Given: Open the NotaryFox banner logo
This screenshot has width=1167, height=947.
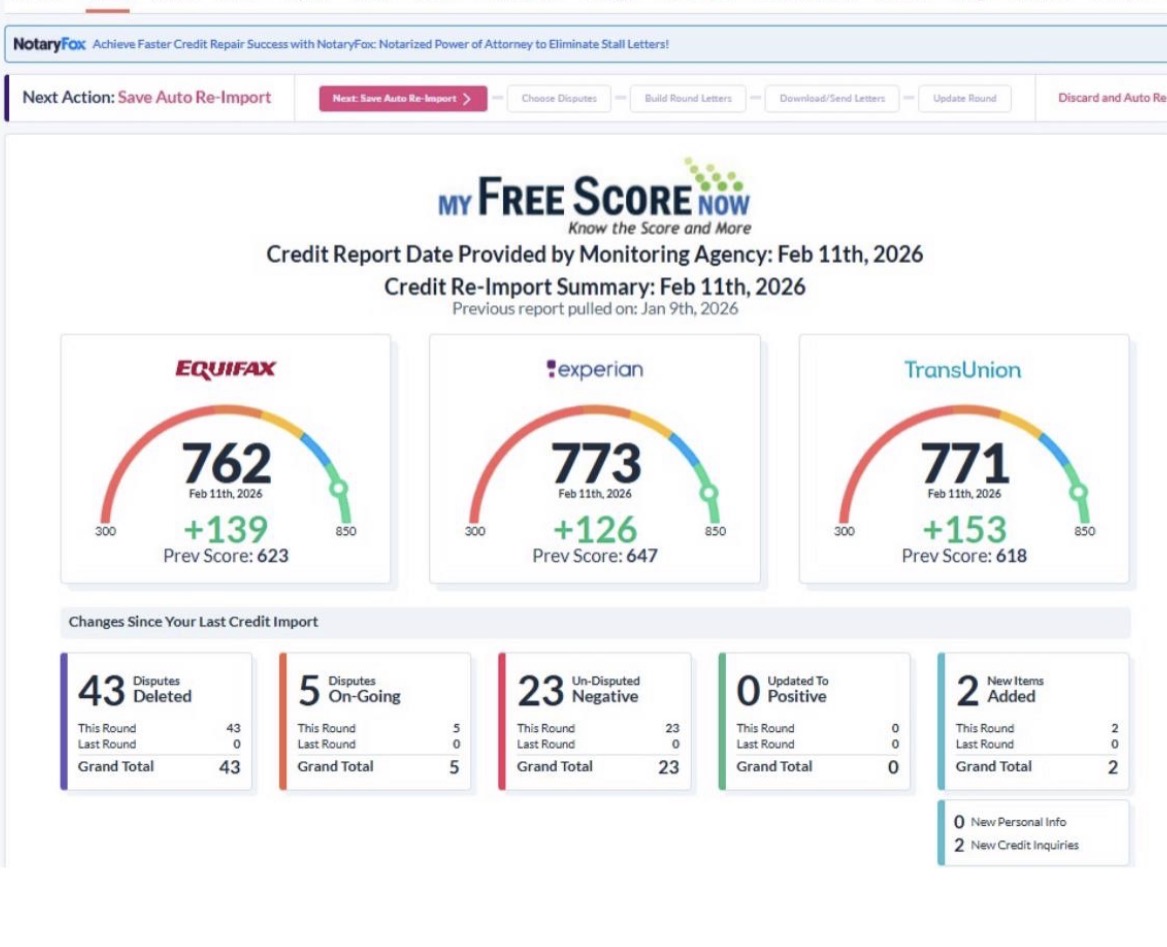Looking at the screenshot, I should 49,44.
